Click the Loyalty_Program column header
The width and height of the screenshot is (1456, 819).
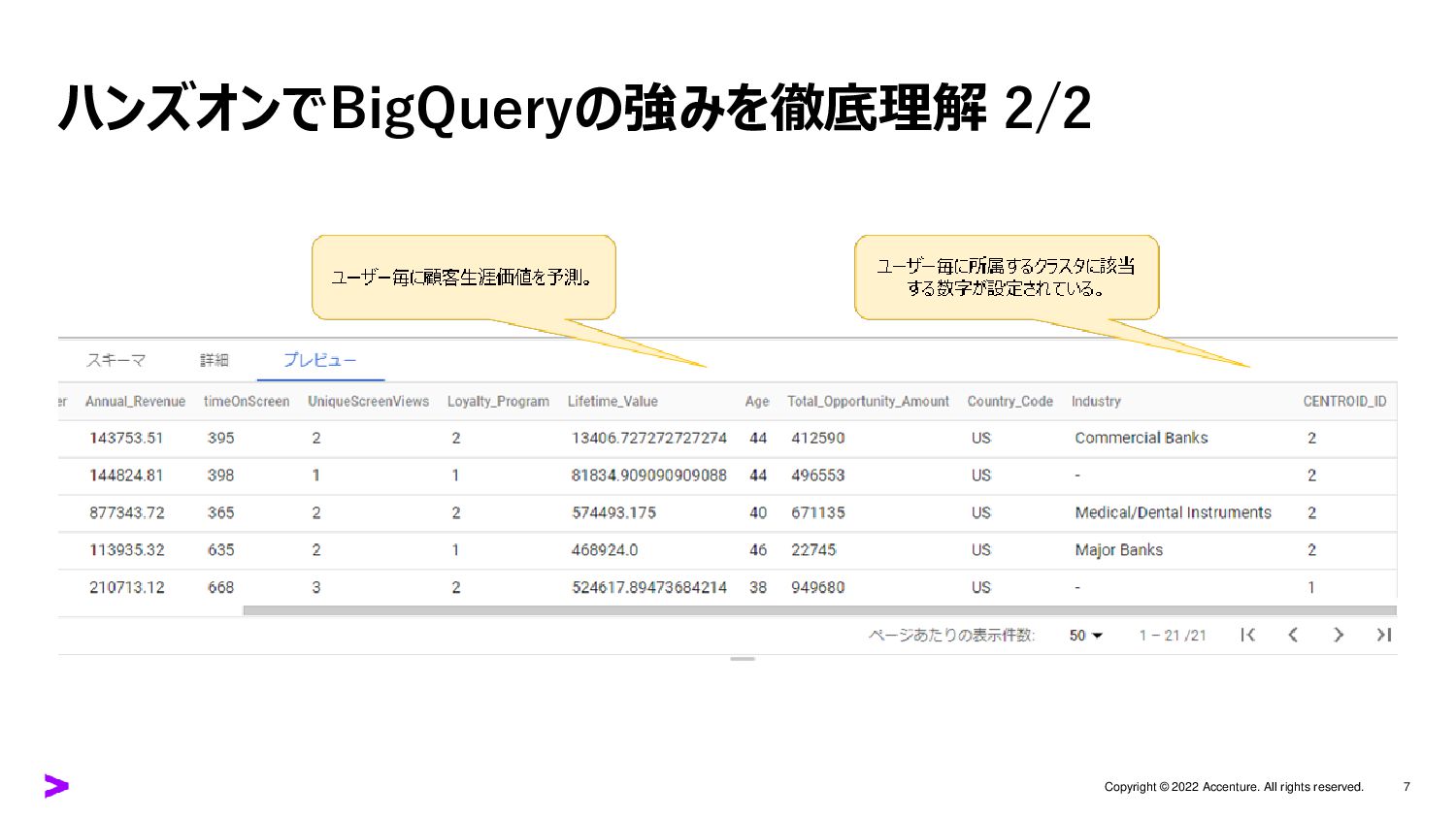point(498,402)
